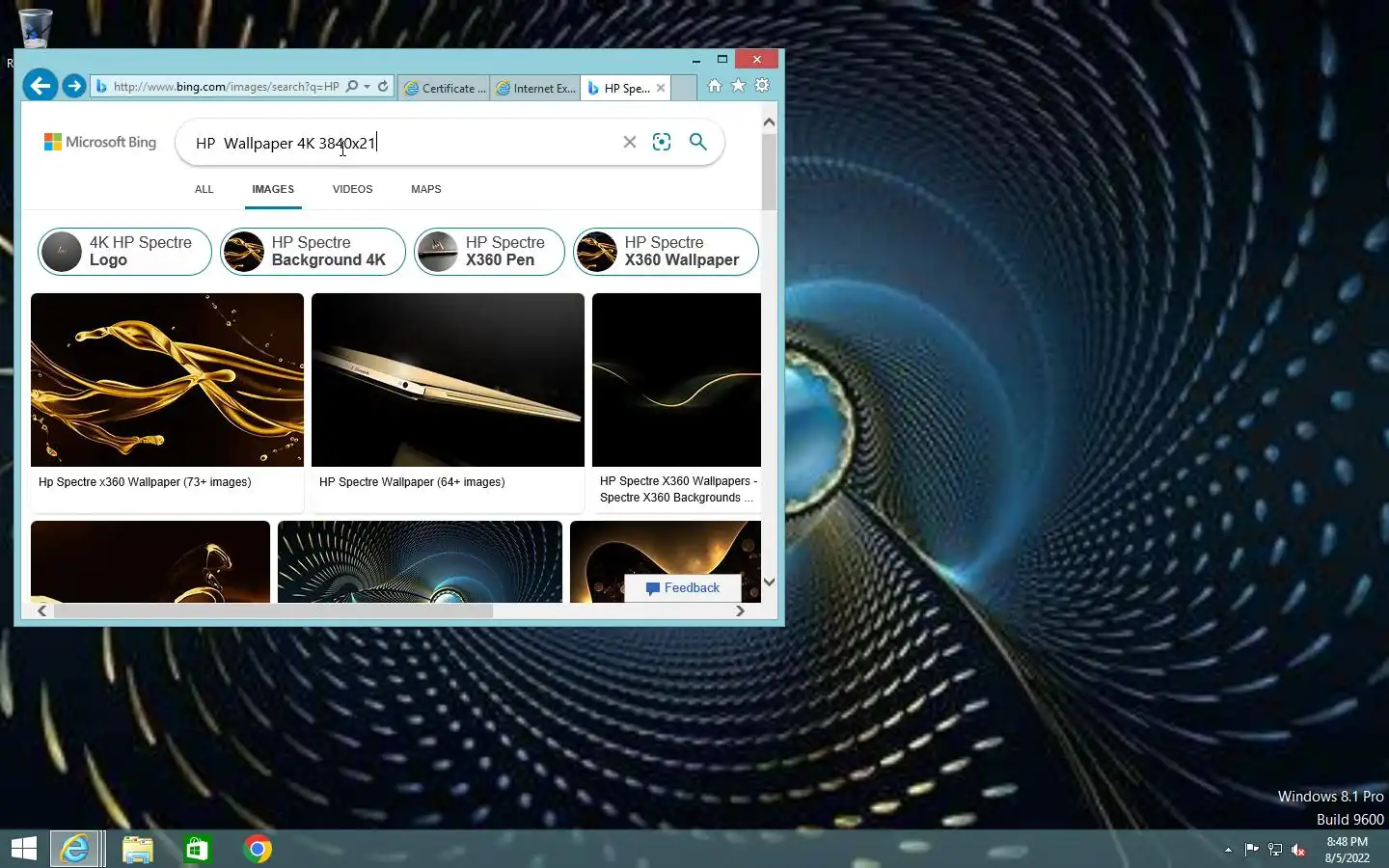Image resolution: width=1389 pixels, height=868 pixels.
Task: Submit the search with the magnifier icon
Action: pyautogui.click(x=698, y=143)
